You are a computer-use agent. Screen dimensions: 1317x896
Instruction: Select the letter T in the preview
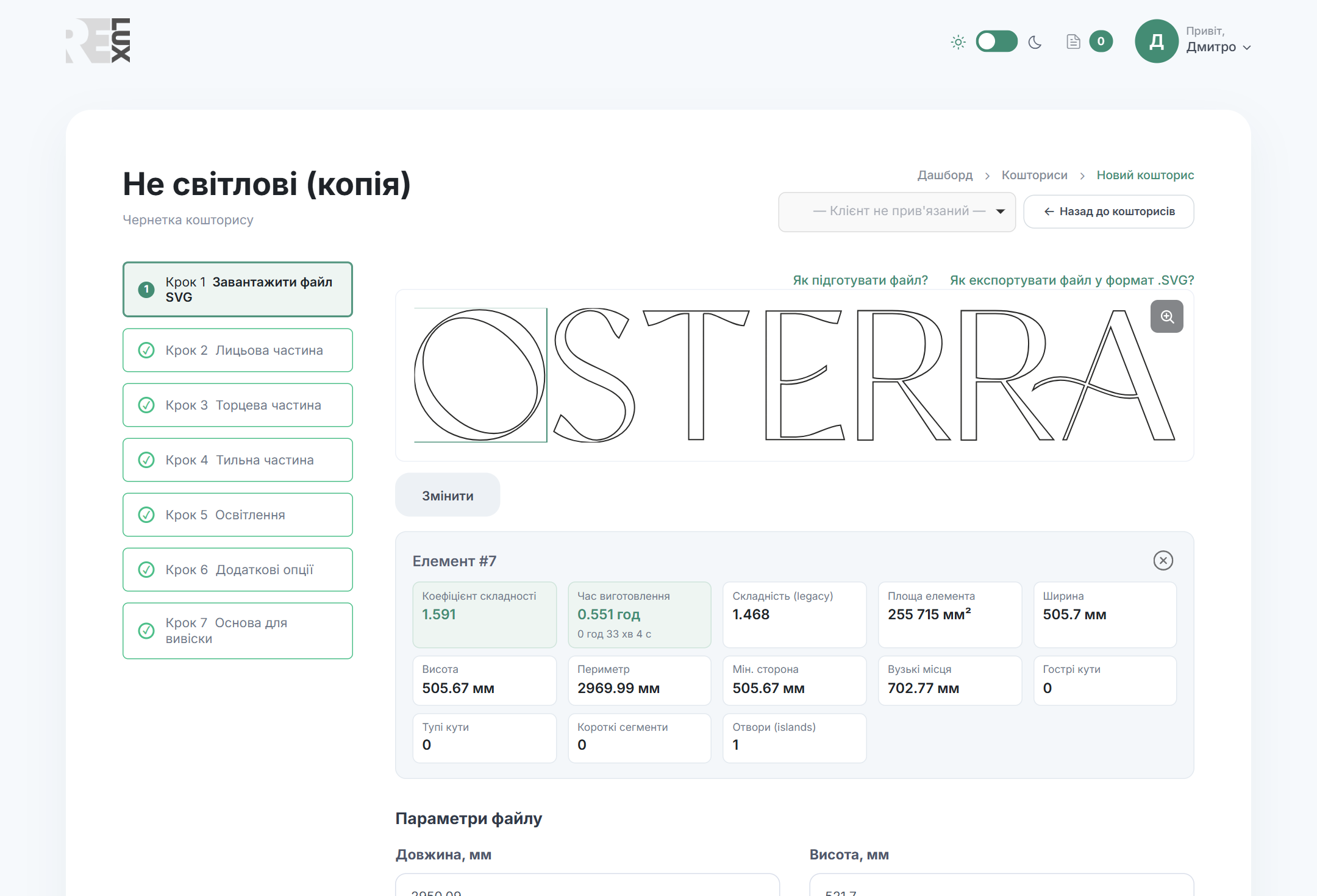click(696, 375)
